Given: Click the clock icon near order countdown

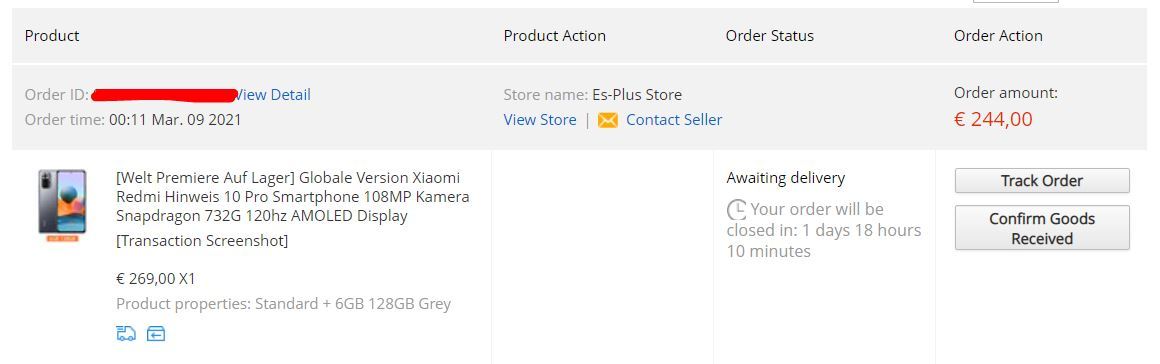Looking at the screenshot, I should tap(737, 209).
